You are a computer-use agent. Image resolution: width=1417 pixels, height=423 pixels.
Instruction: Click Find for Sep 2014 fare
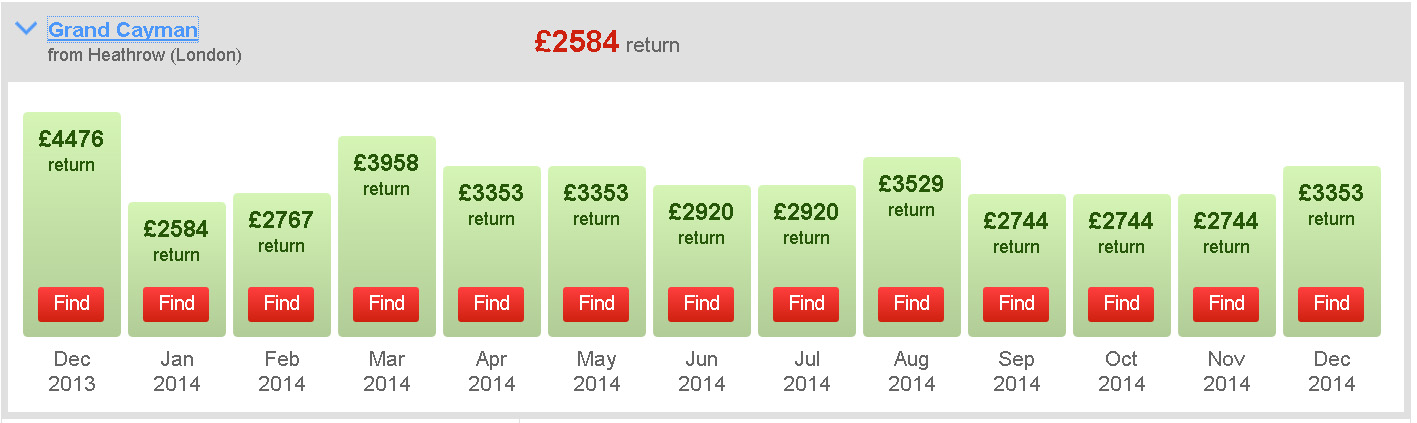pyautogui.click(x=1016, y=304)
